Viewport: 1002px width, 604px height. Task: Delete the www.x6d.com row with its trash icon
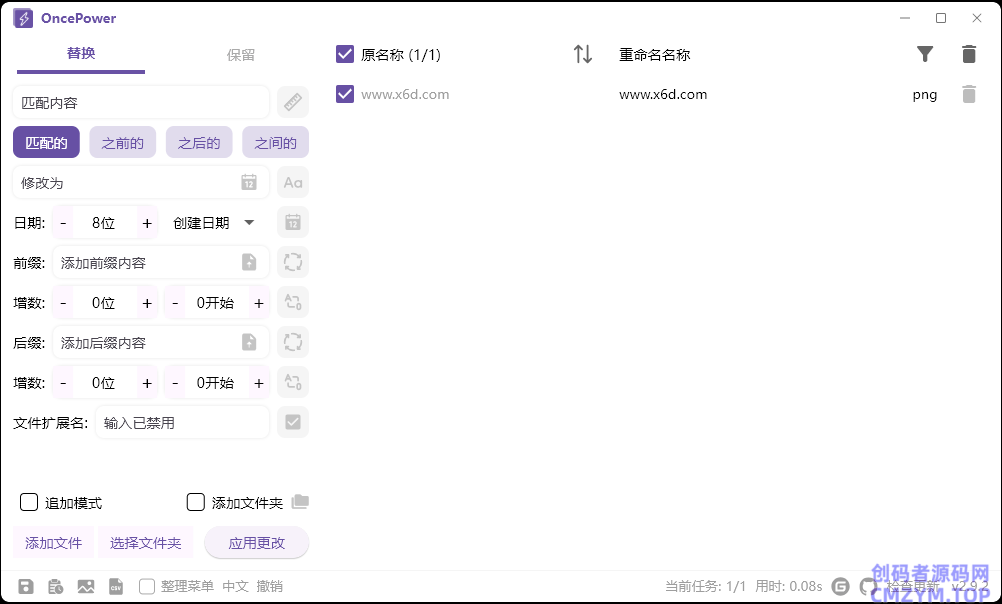point(968,95)
